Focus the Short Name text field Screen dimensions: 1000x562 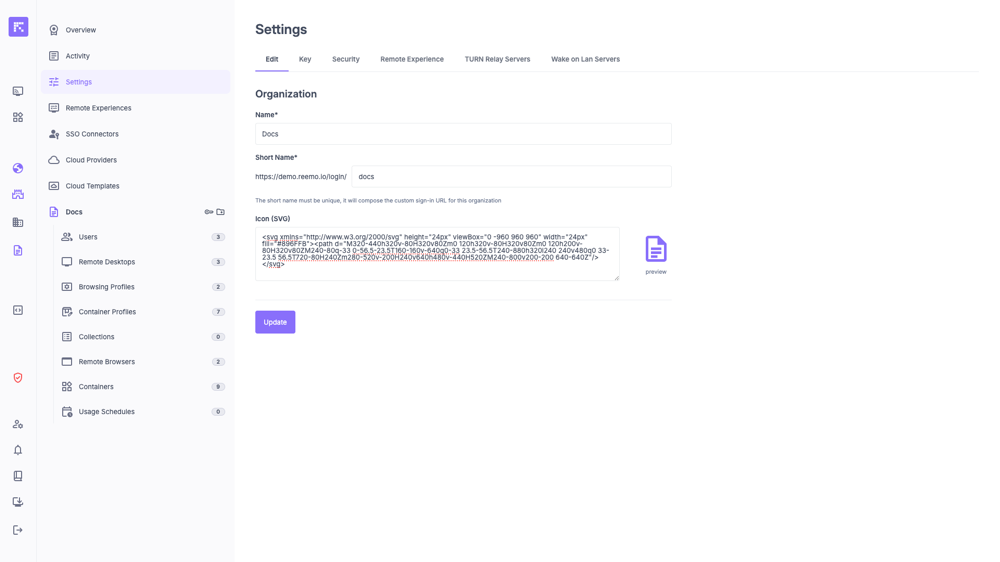[511, 177]
